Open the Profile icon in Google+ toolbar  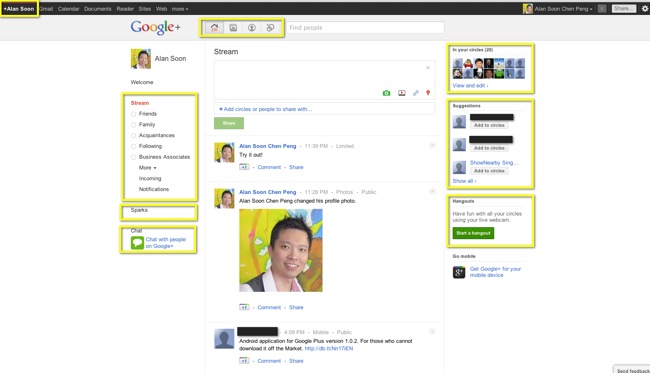pyautogui.click(x=252, y=28)
